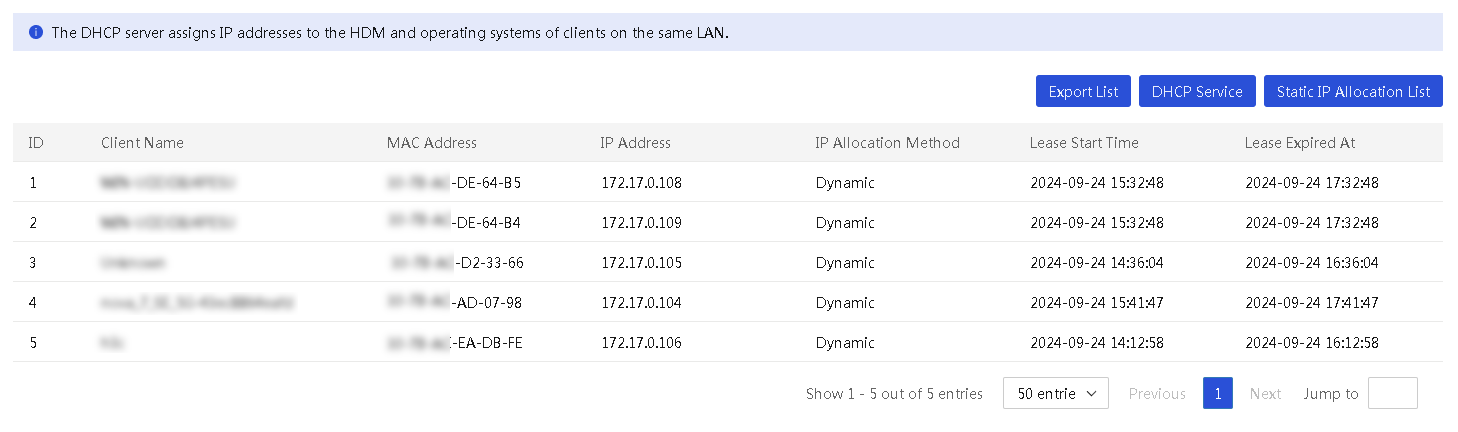Image resolution: width=1458 pixels, height=432 pixels.
Task: Click MAC address ending -AD-07-98
Action: (x=454, y=303)
